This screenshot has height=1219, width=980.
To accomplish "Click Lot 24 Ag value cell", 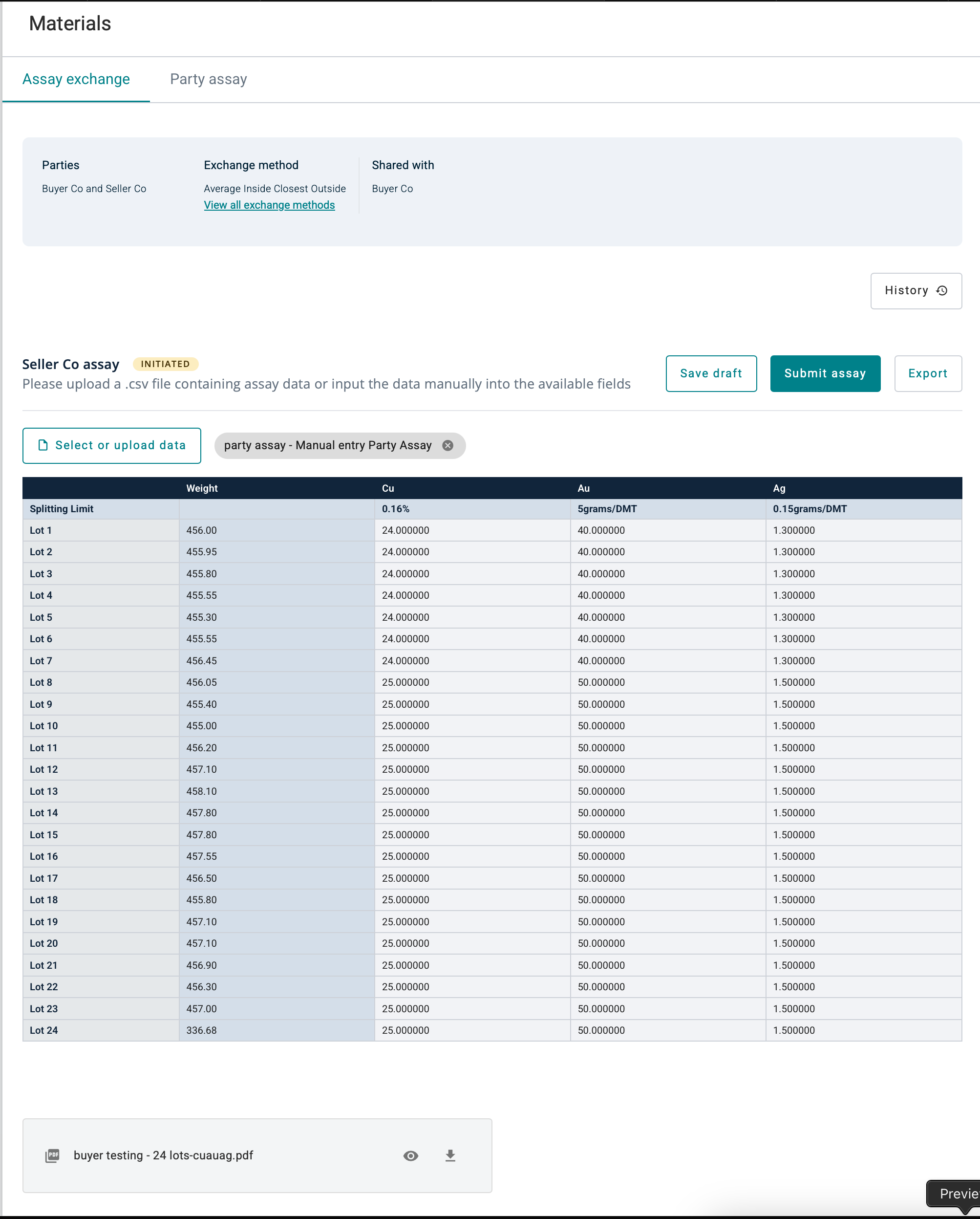I will pyautogui.click(x=863, y=1030).
